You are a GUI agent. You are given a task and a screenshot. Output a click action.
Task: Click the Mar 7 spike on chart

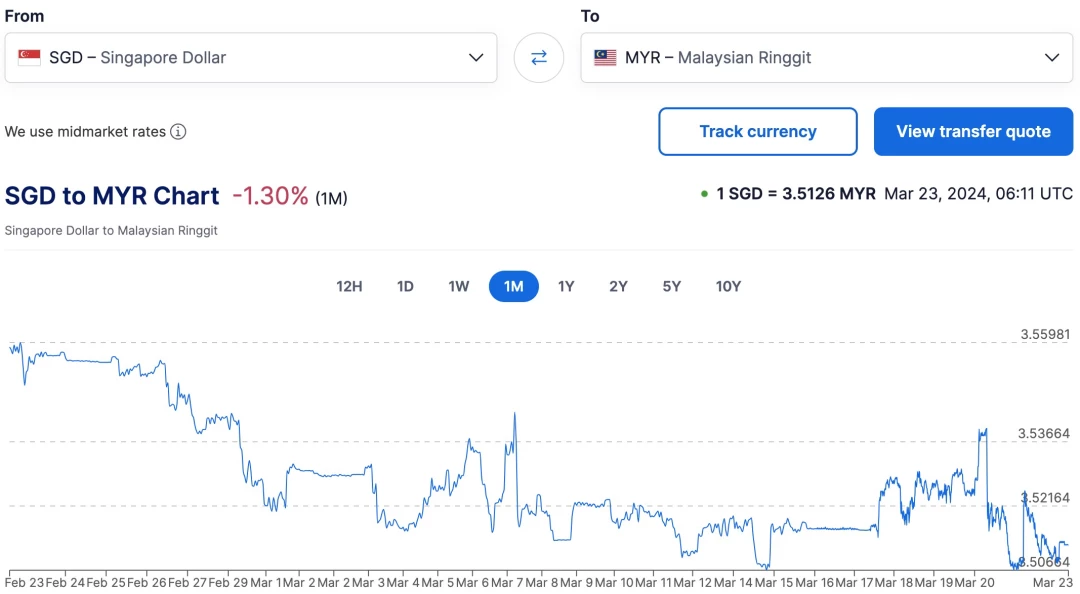[515, 415]
